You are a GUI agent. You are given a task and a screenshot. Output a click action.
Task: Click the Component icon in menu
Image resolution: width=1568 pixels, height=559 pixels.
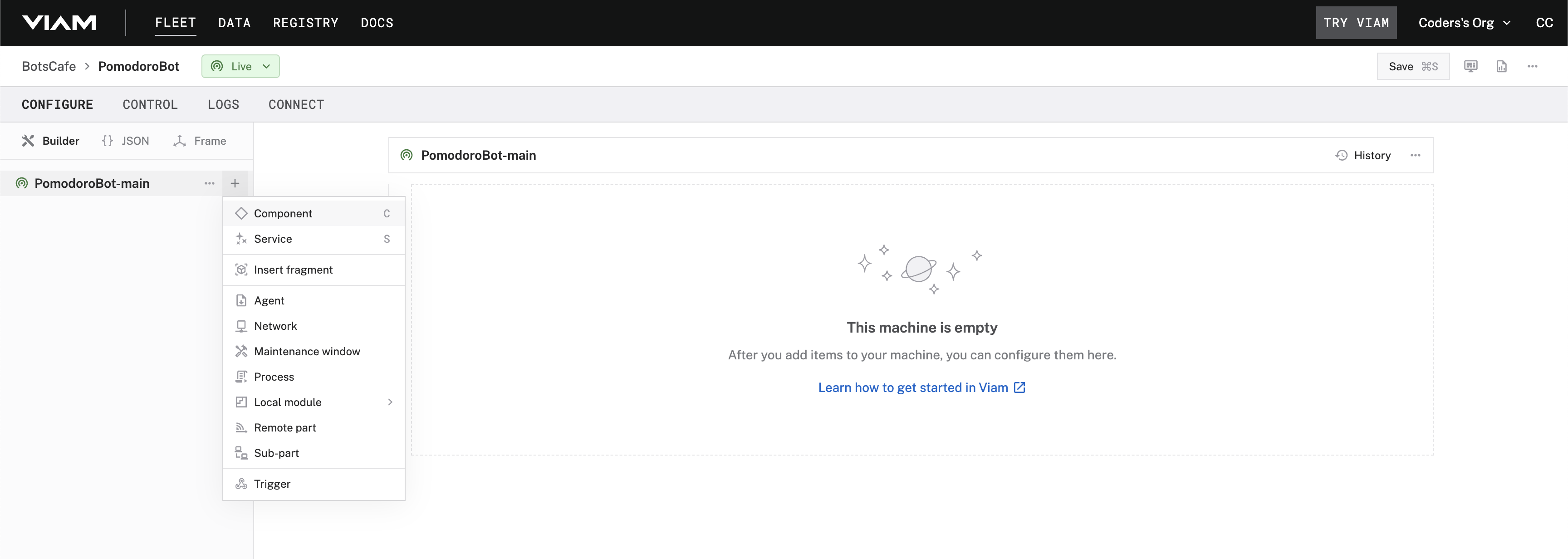[x=240, y=212]
